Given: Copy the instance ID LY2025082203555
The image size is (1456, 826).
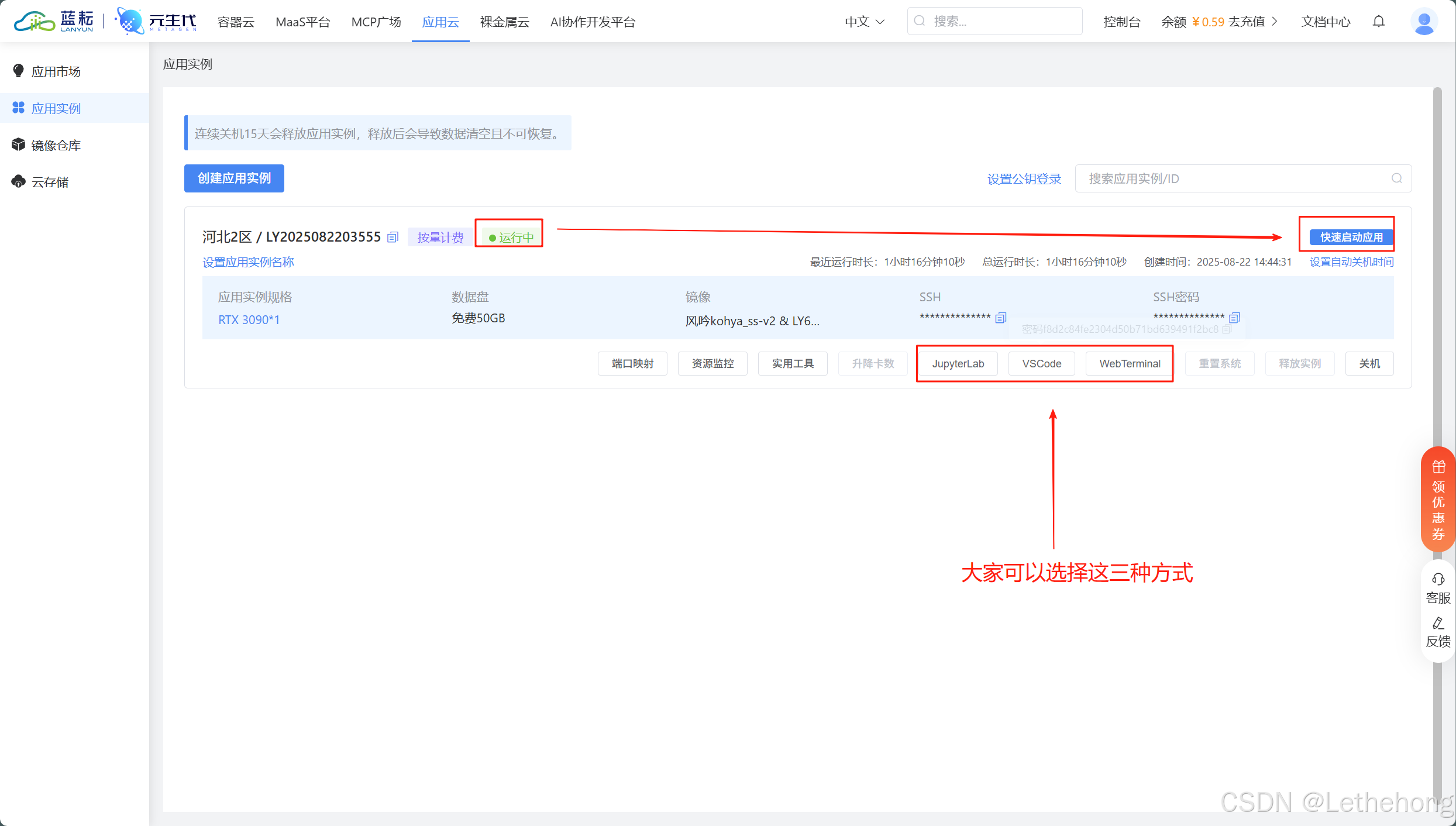Looking at the screenshot, I should (x=393, y=237).
